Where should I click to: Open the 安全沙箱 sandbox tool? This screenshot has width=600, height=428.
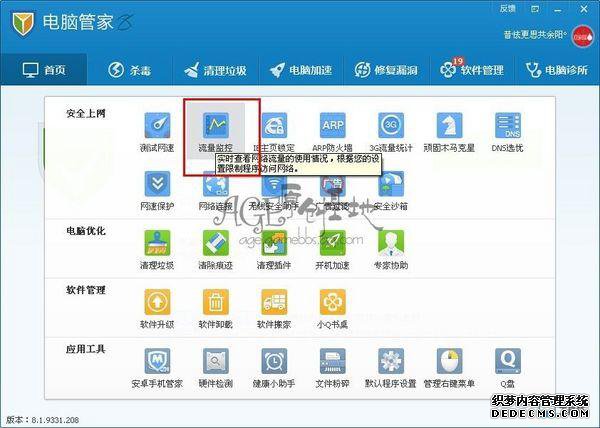click(x=391, y=190)
